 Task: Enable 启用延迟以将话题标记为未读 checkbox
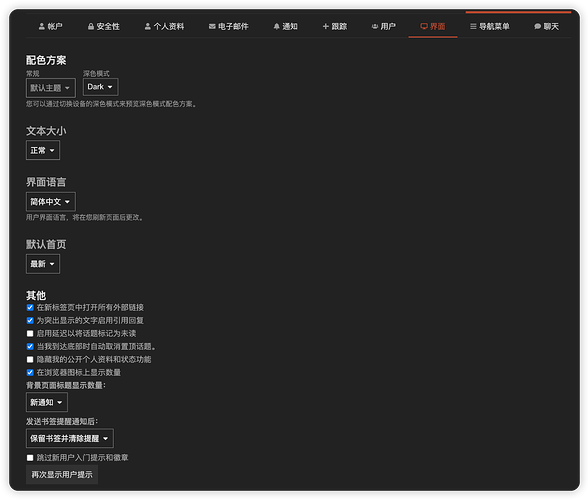pyautogui.click(x=30, y=333)
